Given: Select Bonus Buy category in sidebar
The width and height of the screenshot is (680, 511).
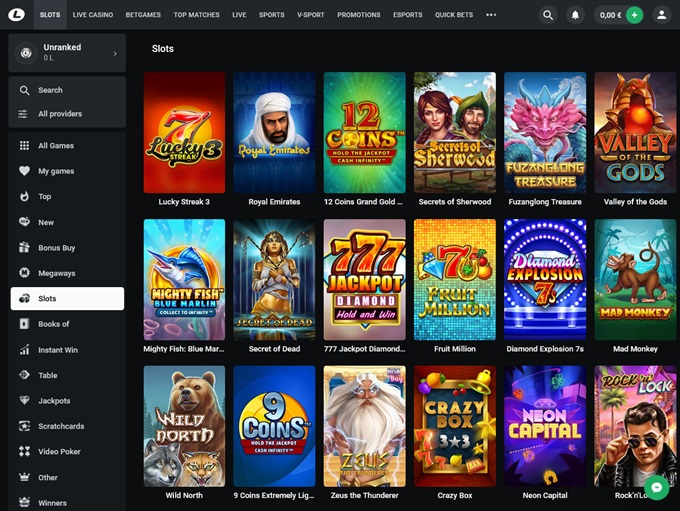Looking at the screenshot, I should click(x=56, y=247).
